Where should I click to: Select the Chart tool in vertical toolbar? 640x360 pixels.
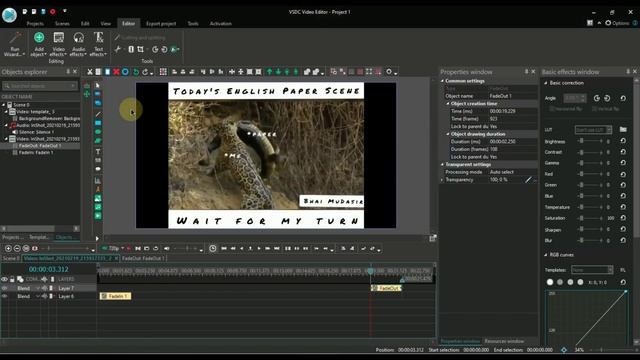[x=98, y=180]
